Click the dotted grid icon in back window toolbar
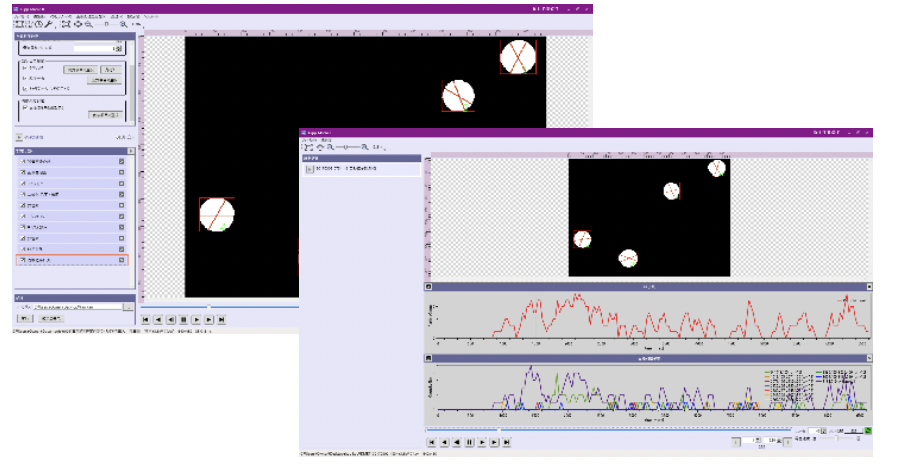This screenshot has width=914, height=474. point(29,24)
